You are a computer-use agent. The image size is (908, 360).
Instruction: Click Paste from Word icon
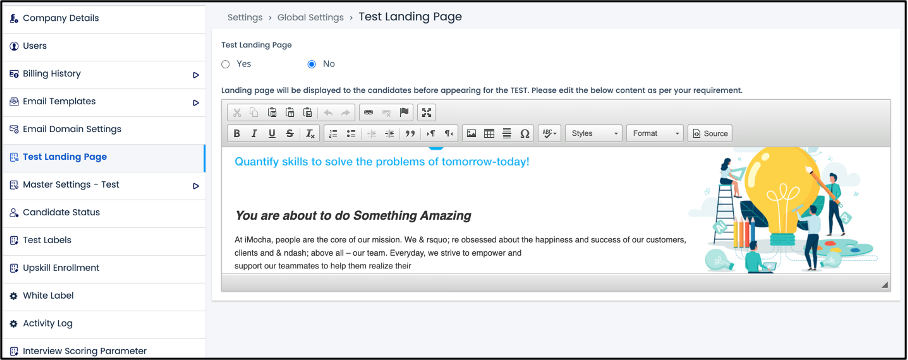[x=308, y=113]
